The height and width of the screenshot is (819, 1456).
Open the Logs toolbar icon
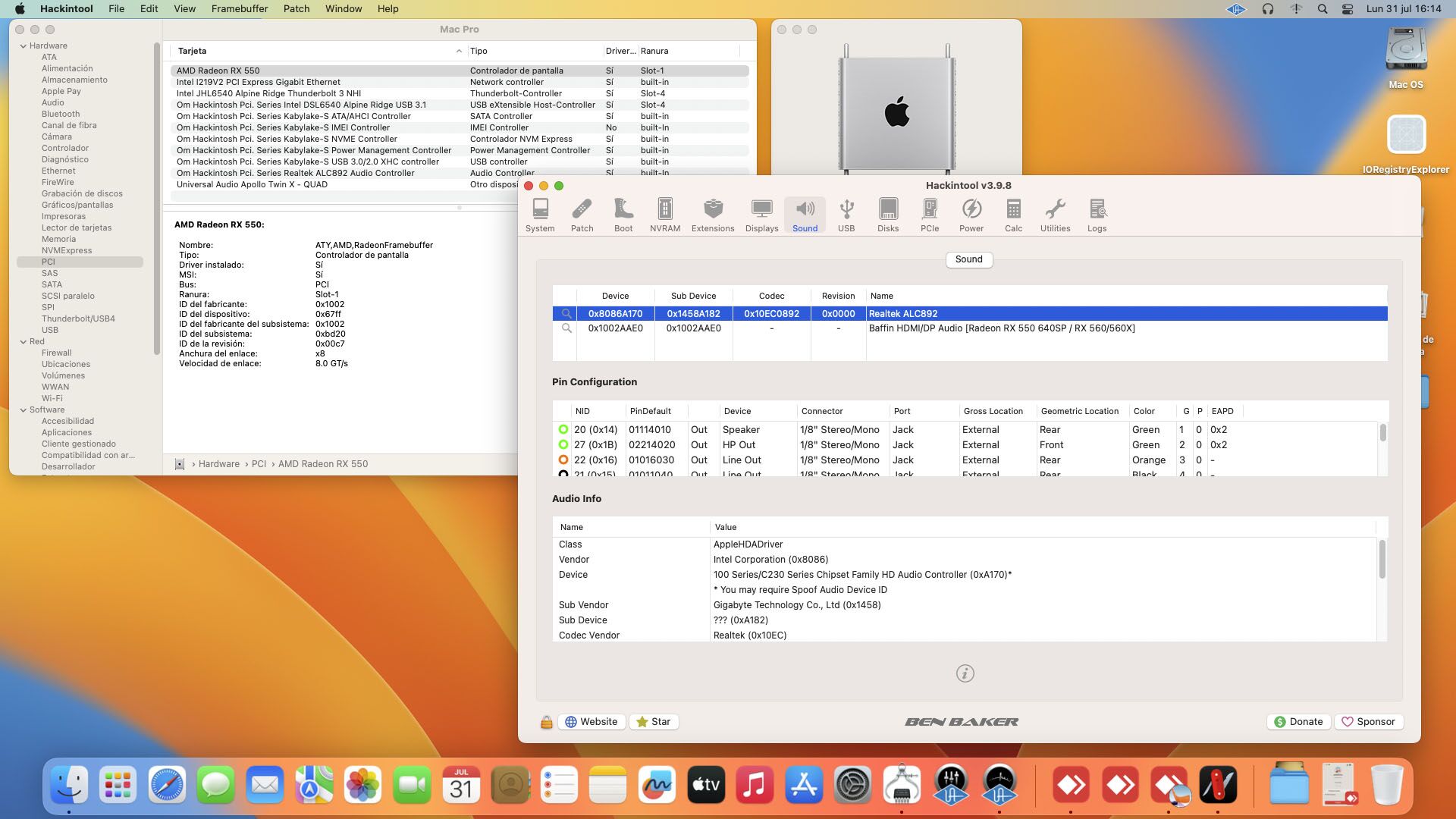point(1097,215)
